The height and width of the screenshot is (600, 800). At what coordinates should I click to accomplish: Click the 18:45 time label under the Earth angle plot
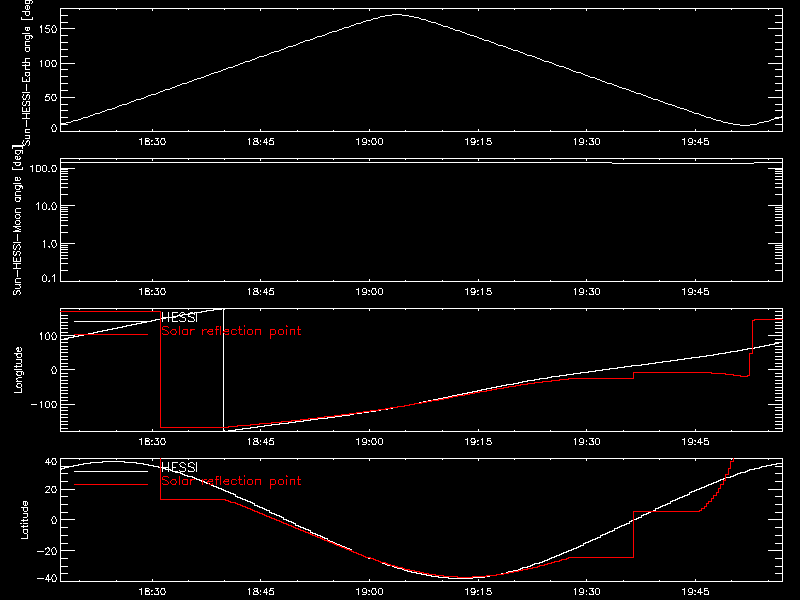click(x=261, y=142)
